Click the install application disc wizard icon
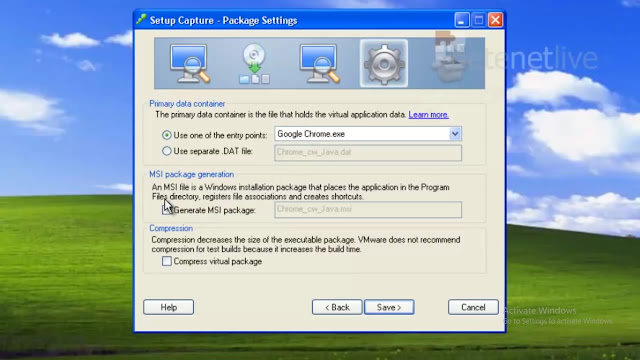The image size is (640, 360). click(254, 63)
